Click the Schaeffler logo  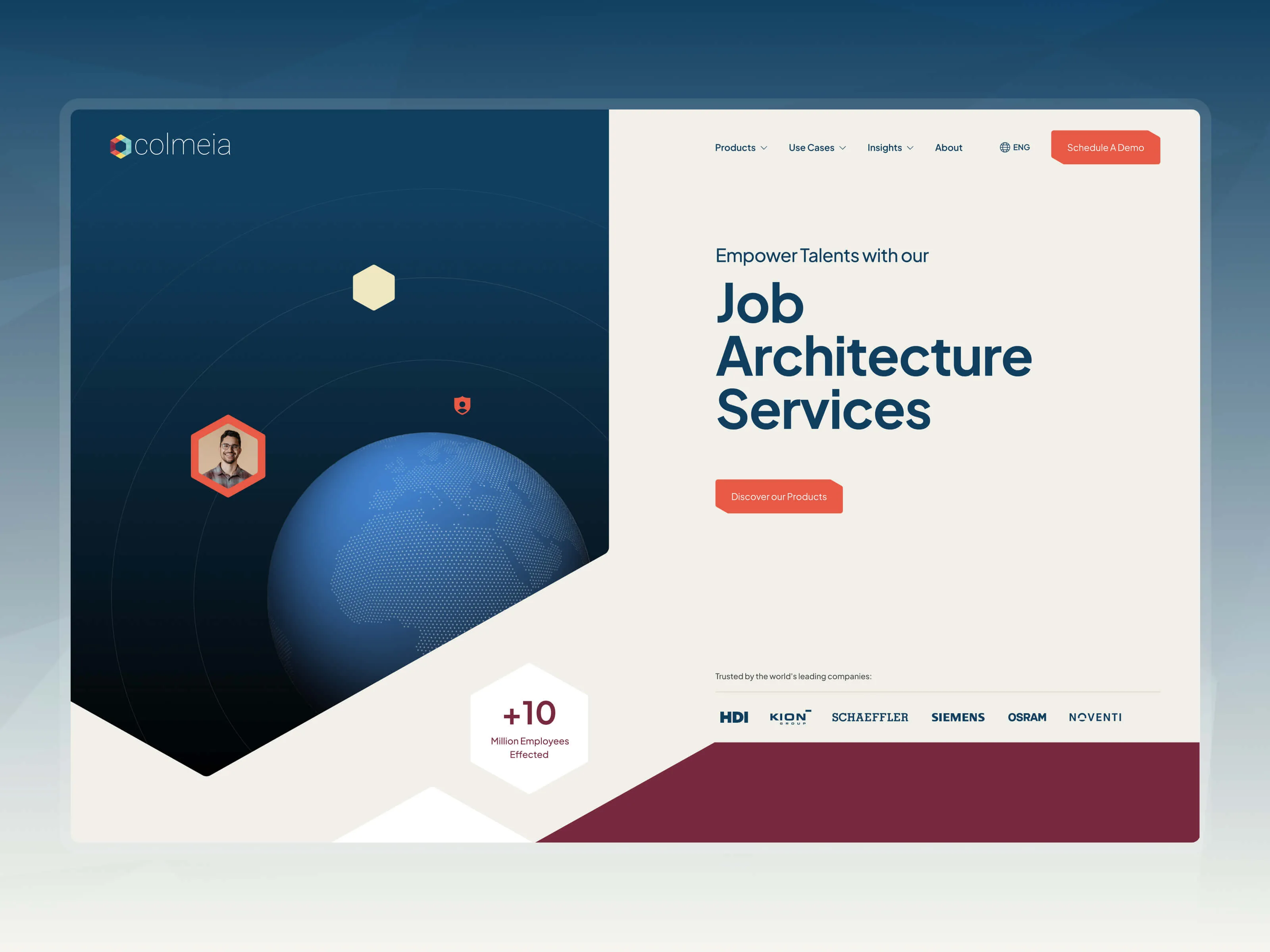point(870,717)
